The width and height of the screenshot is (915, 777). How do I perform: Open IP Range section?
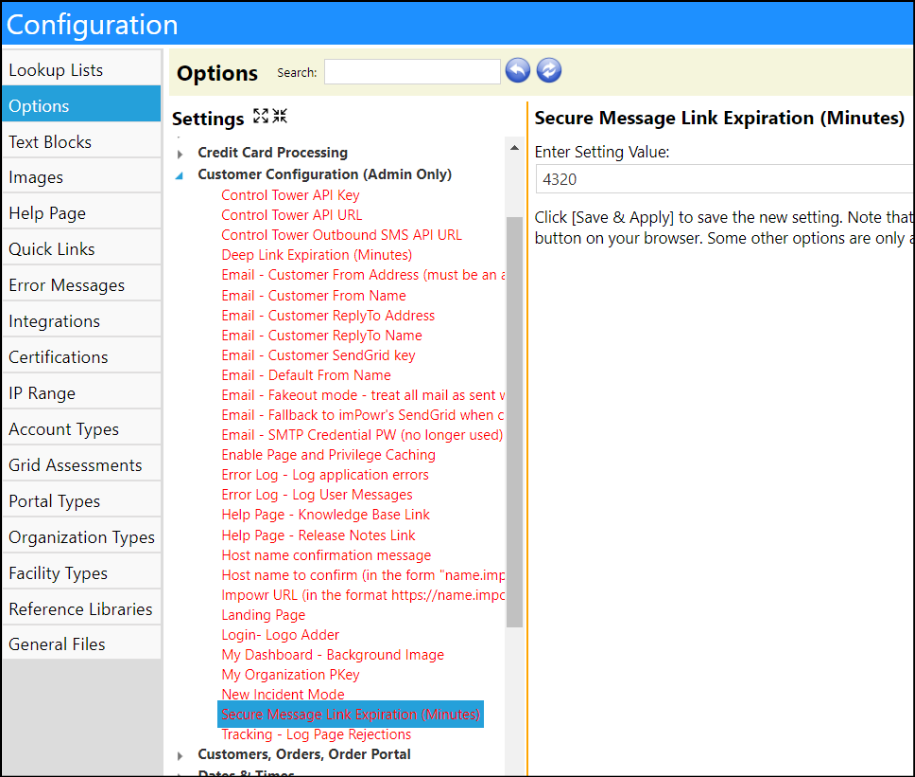click(x=82, y=393)
